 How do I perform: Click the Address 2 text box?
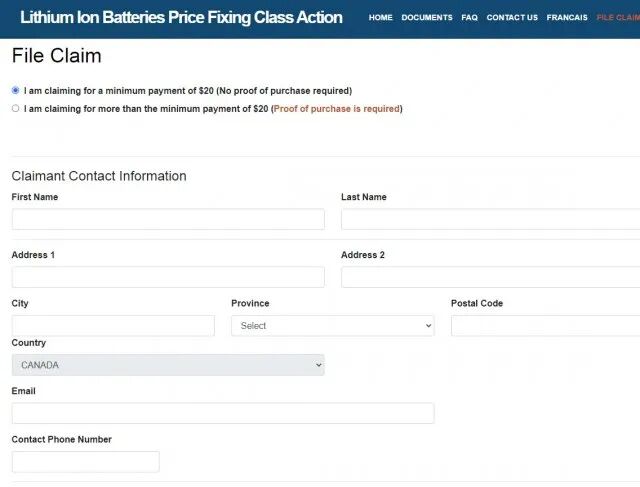[490, 277]
